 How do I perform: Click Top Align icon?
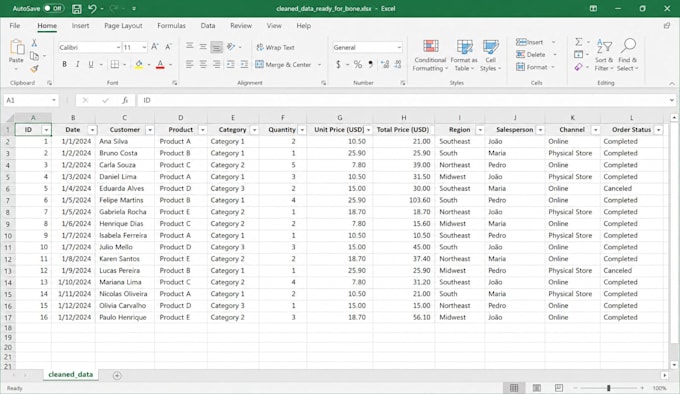point(190,46)
